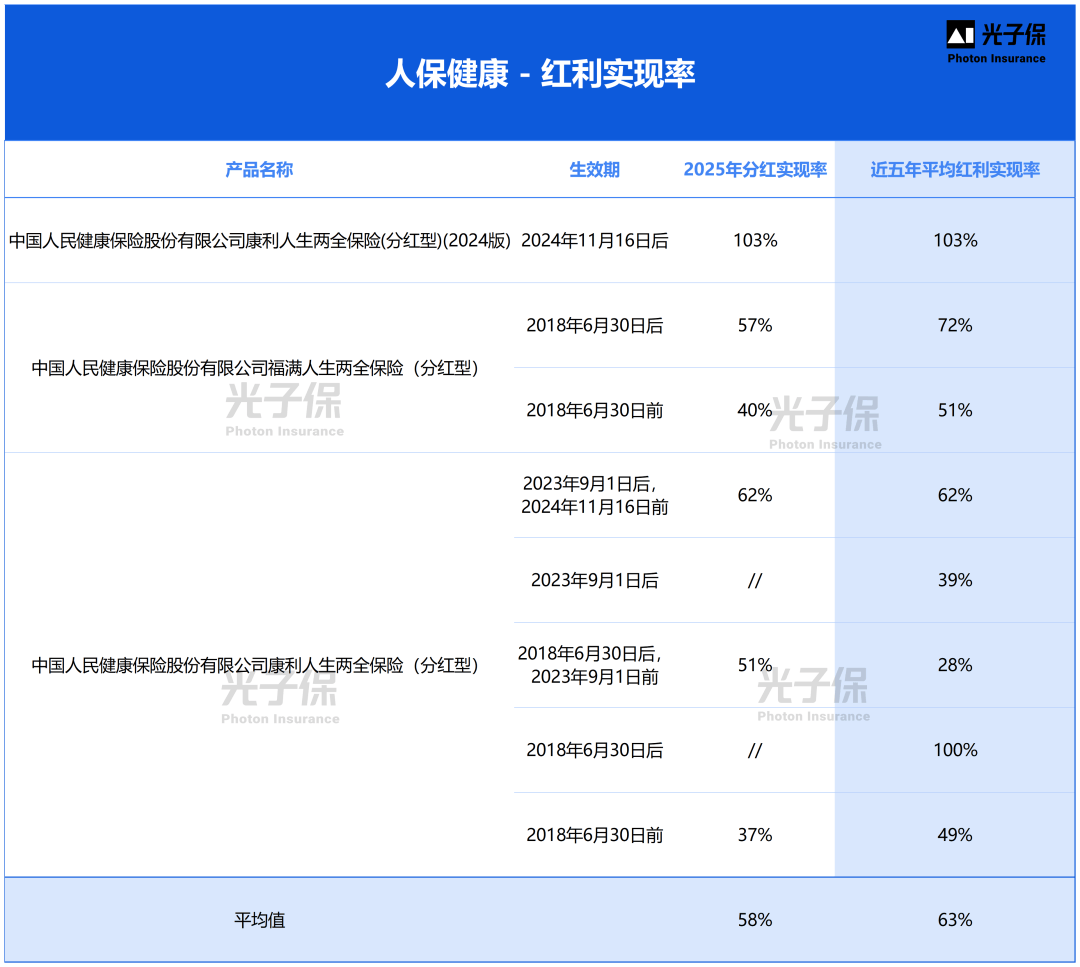Click the standalone 2023年9月1日后 cell beside 39%

594,580
